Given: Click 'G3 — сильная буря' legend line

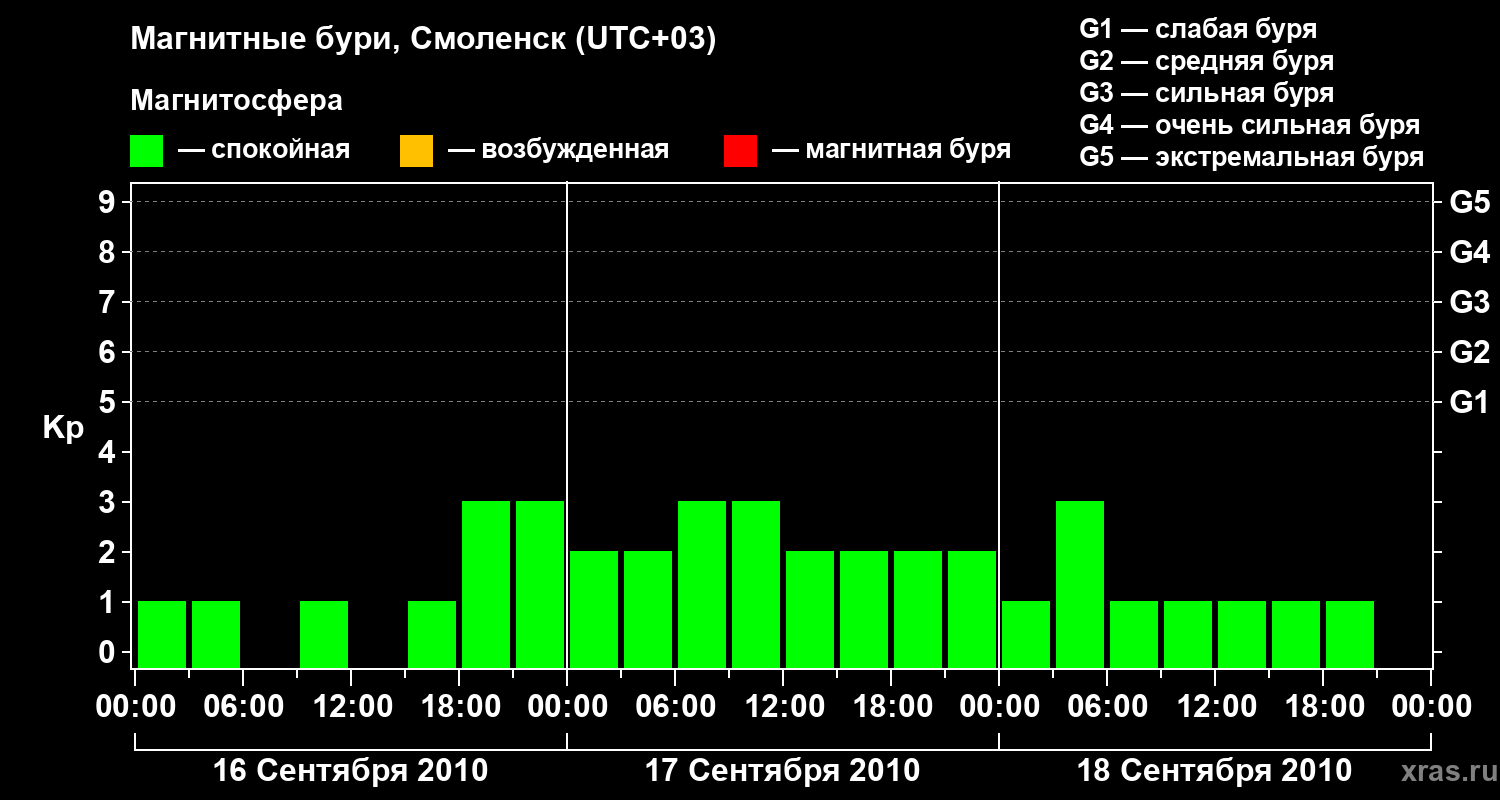Looking at the screenshot, I should pos(1207,93).
